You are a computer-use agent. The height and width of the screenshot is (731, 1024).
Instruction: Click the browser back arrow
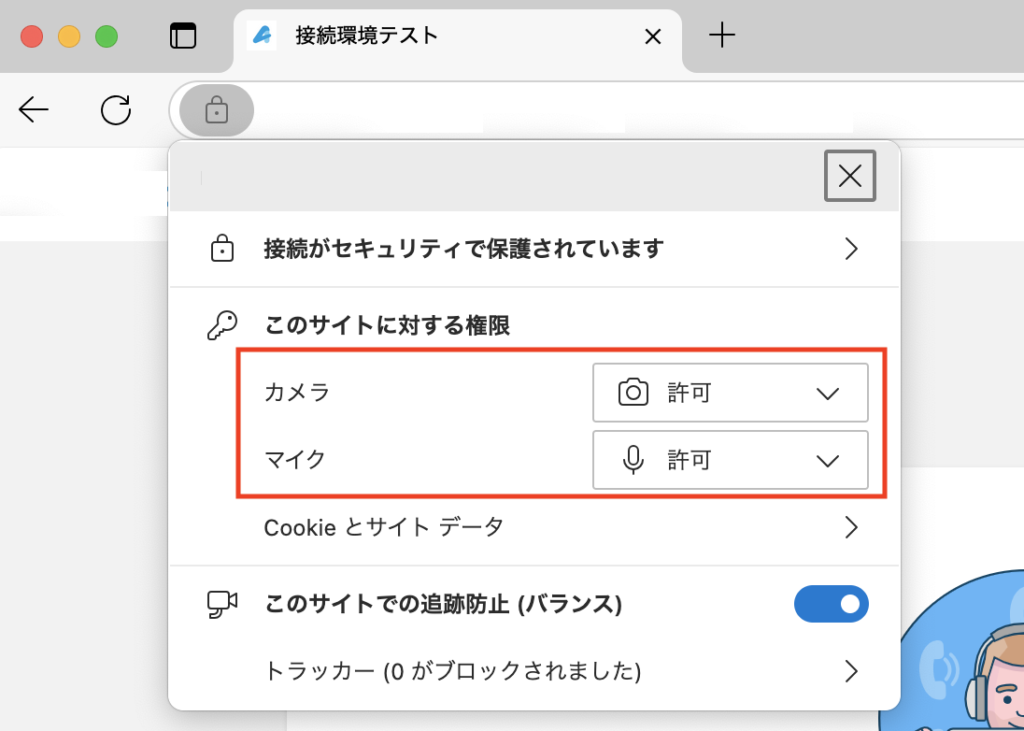[x=34, y=110]
